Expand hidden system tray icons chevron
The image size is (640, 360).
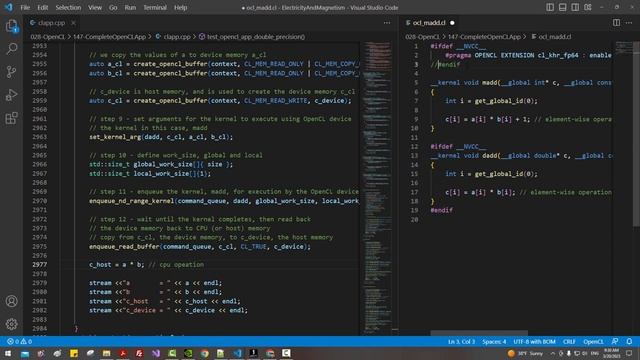(553, 353)
